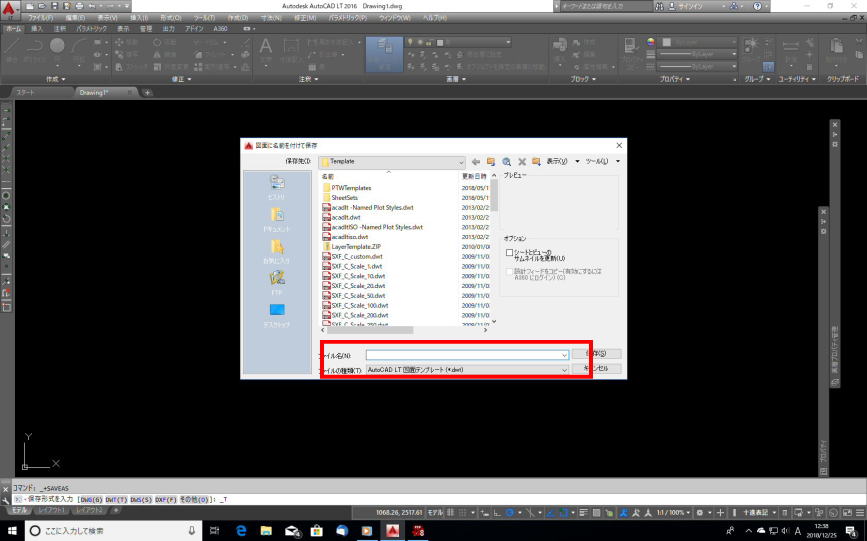Expand the 修正 ribbon panel
The image size is (867, 541).
click(x=181, y=79)
